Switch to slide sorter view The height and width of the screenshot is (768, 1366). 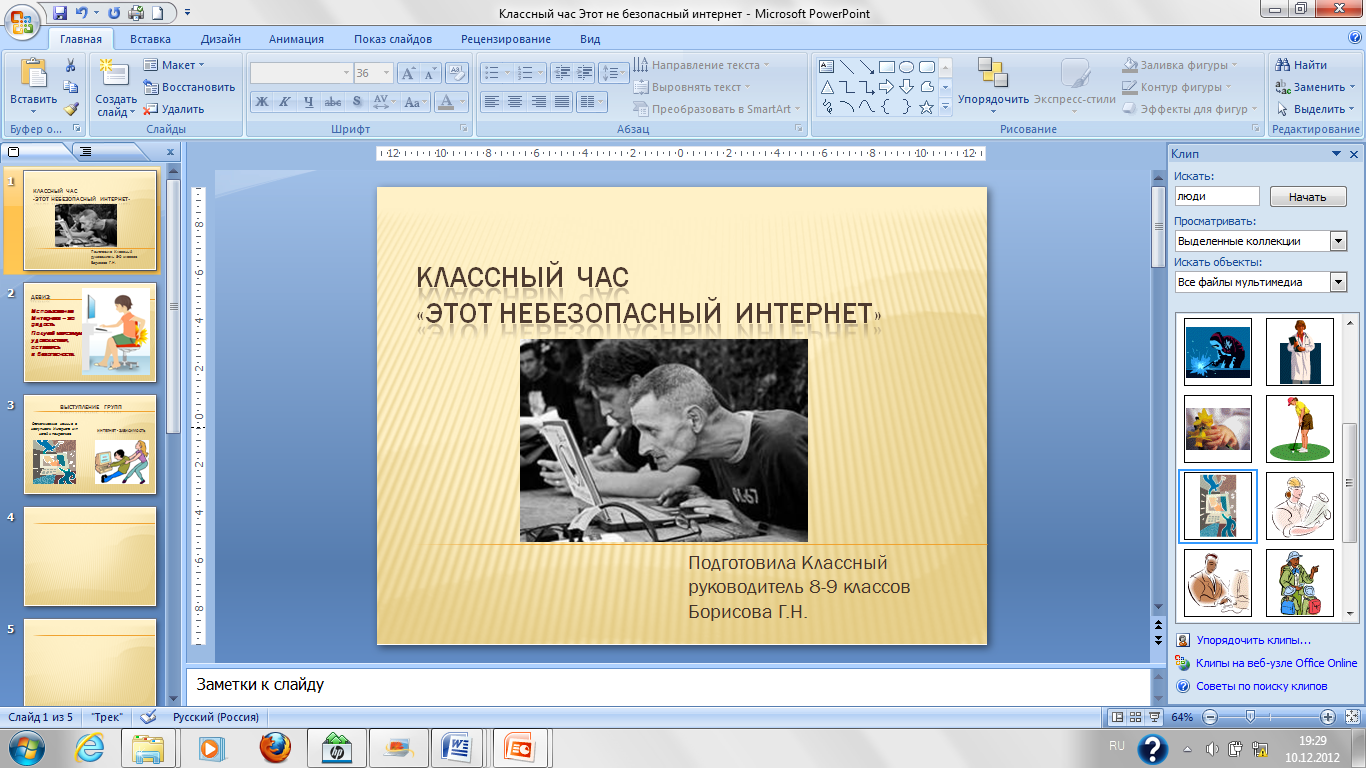[1137, 717]
